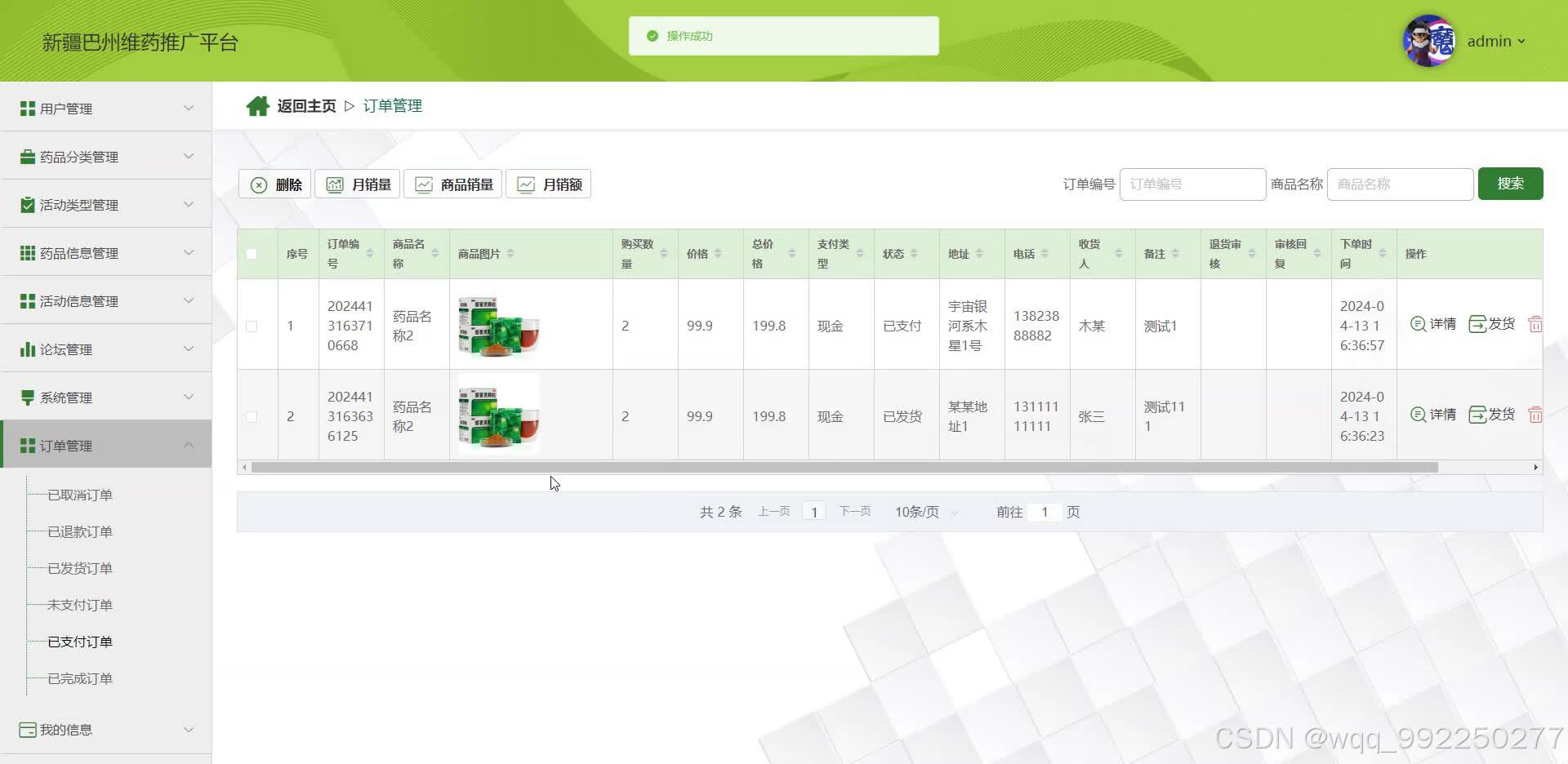Screen dimensions: 1568x764
Task: Click the ship icon for order 张三
Action: 1477,415
